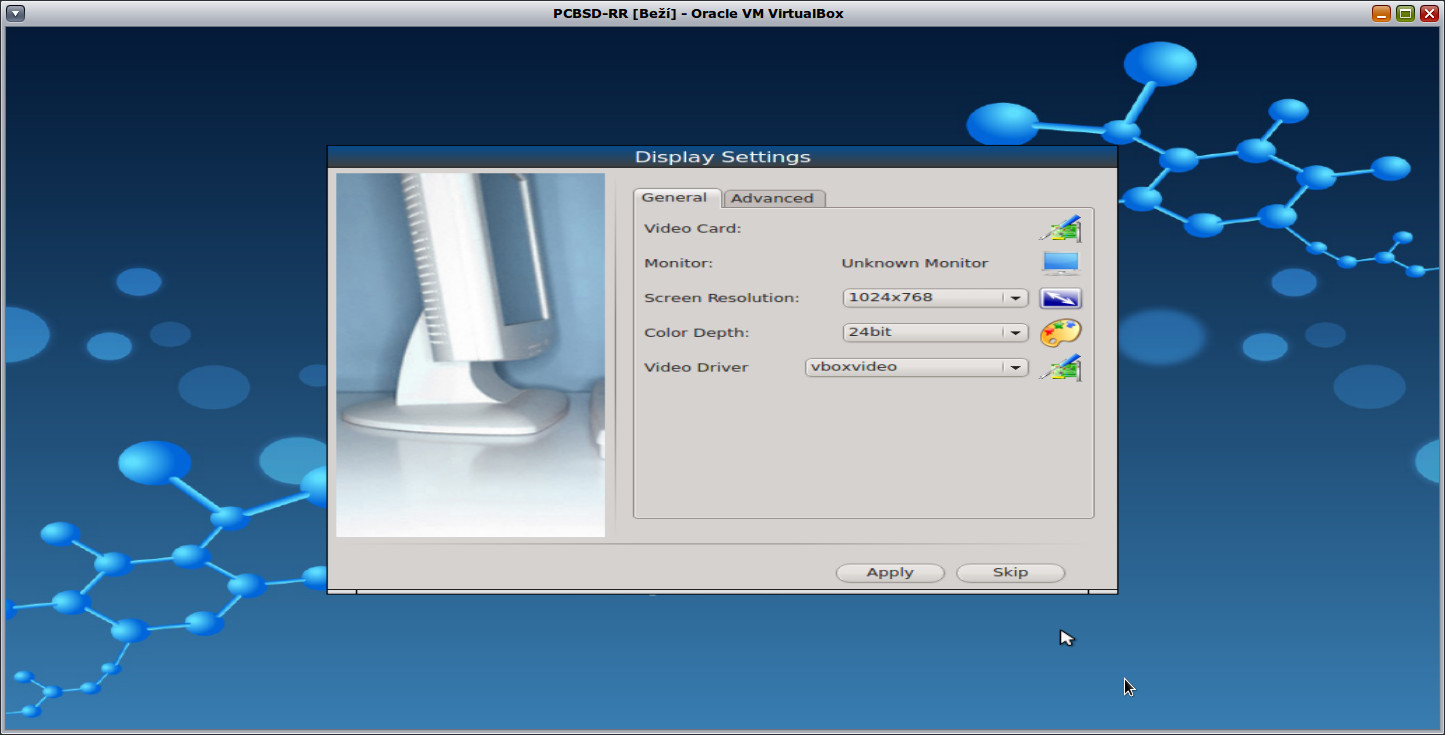Click the Monitor display icon
The height and width of the screenshot is (735, 1445).
[x=1060, y=262]
